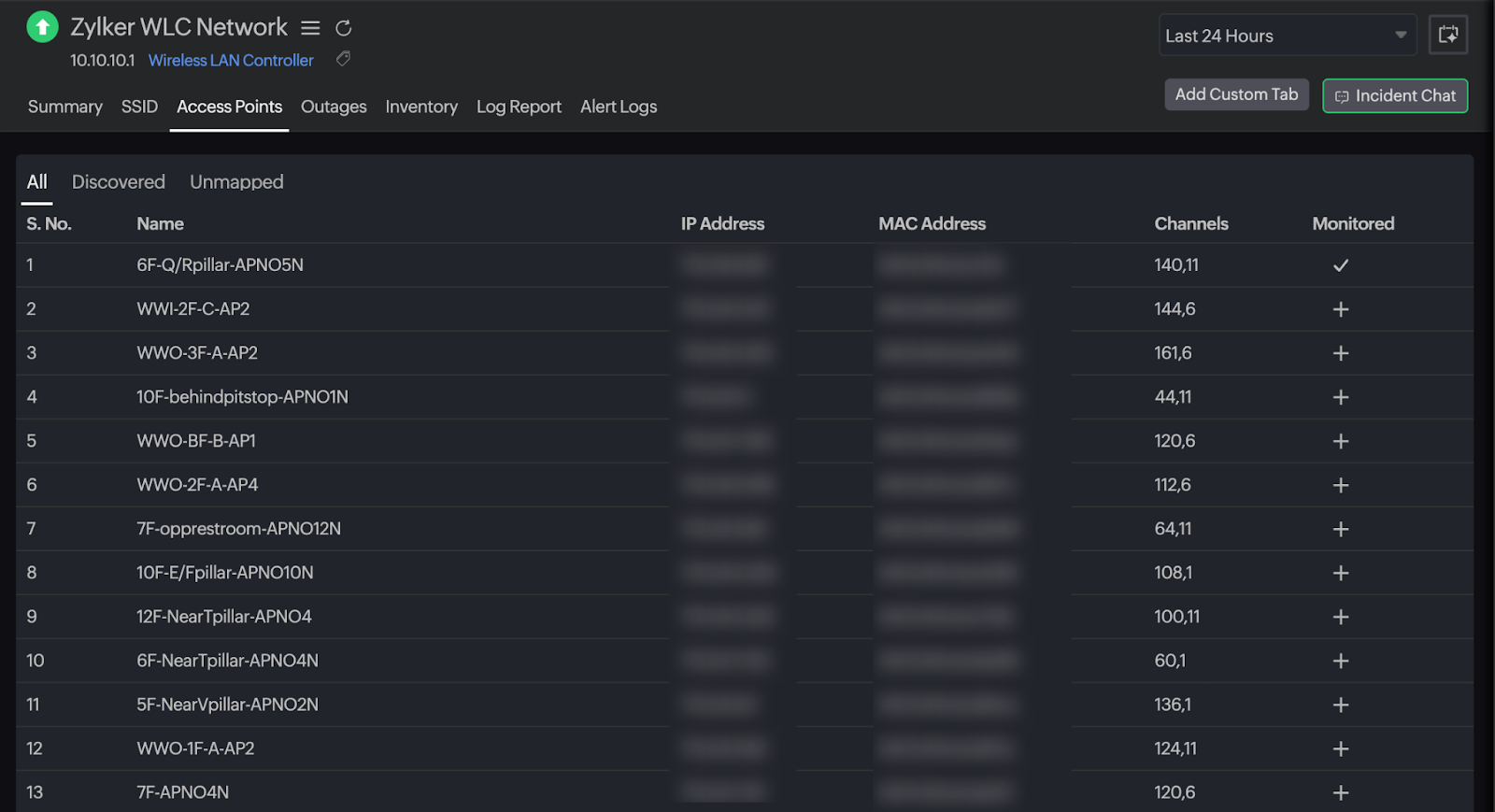Viewport: 1495px width, 812px height.
Task: Follow the Wireless LAN Controller link
Action: 231,60
